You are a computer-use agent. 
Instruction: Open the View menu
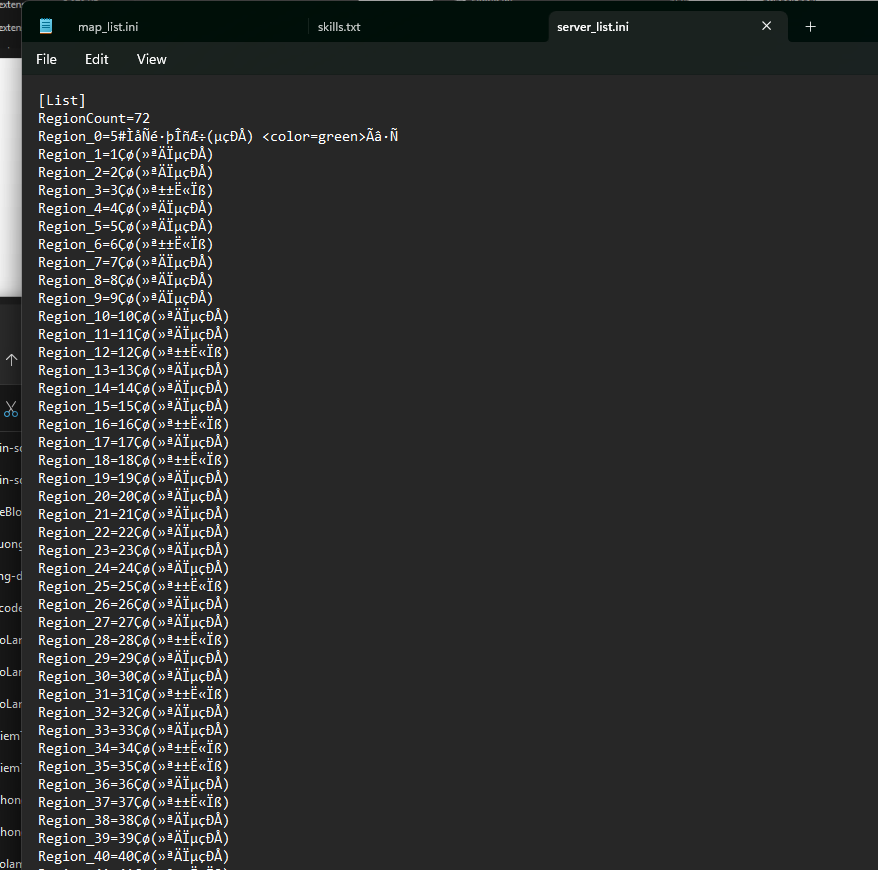151,59
